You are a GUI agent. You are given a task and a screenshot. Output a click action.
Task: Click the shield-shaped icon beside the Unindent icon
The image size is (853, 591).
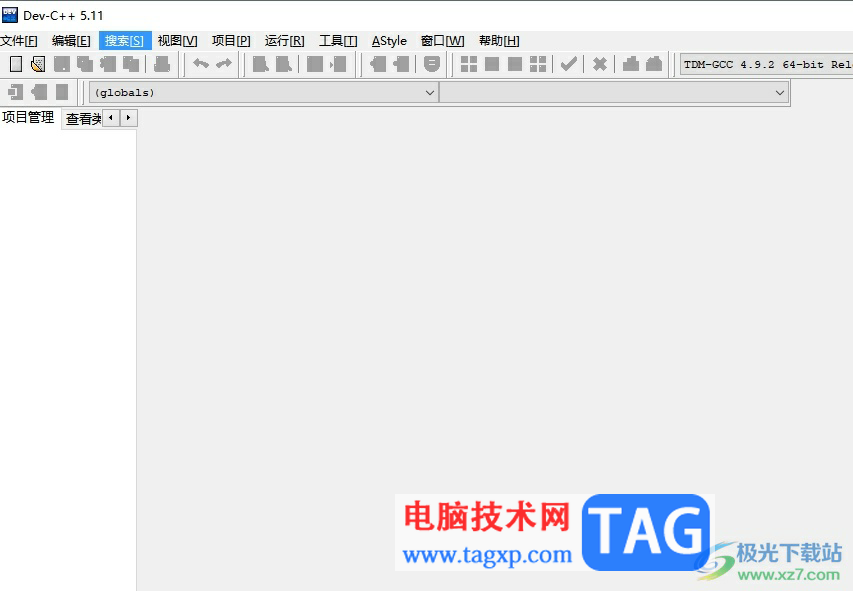click(432, 64)
